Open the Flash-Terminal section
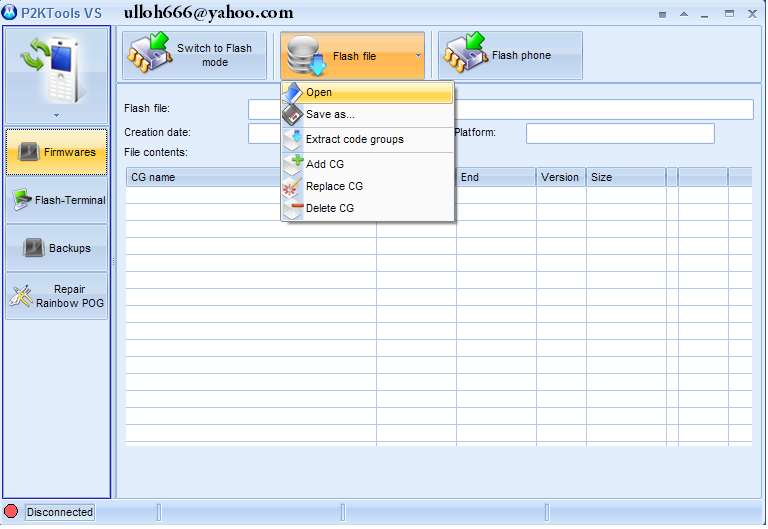Image resolution: width=768 pixels, height=529 pixels. [x=56, y=200]
